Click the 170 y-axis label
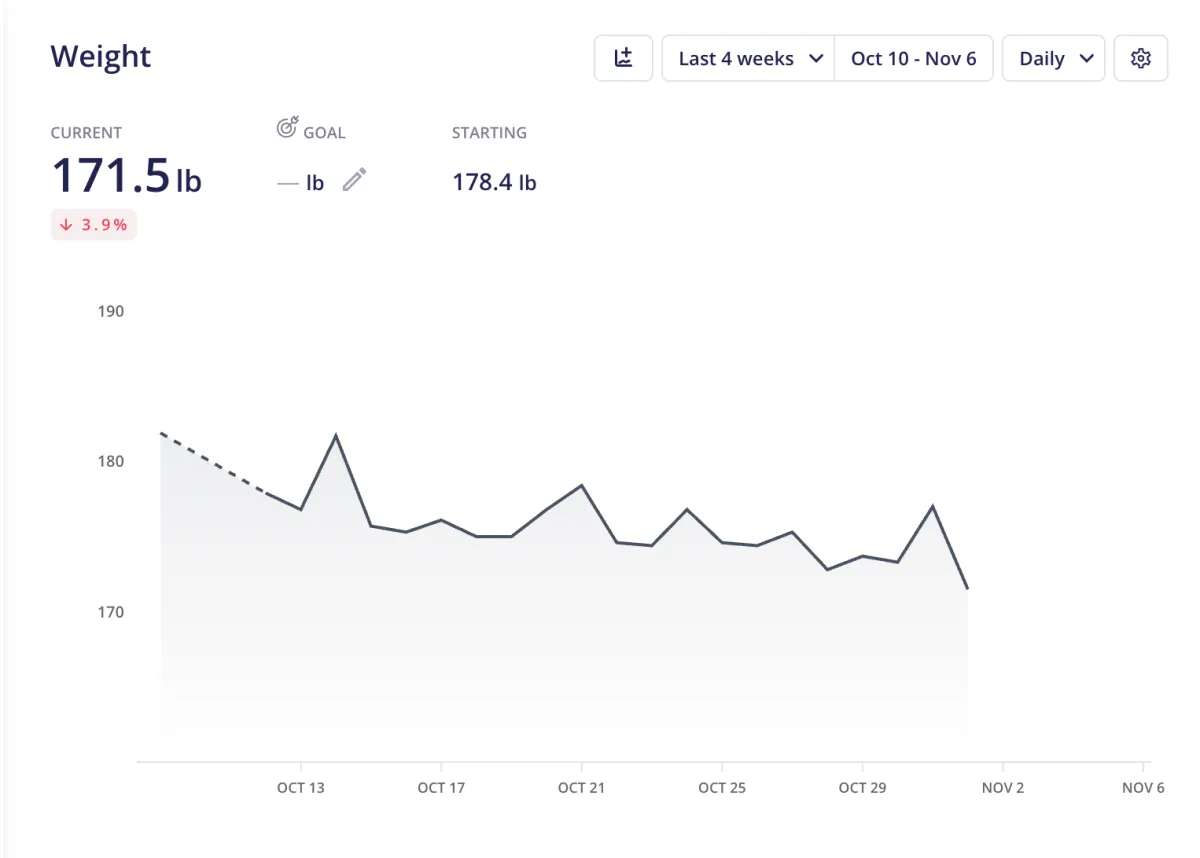 [111, 611]
